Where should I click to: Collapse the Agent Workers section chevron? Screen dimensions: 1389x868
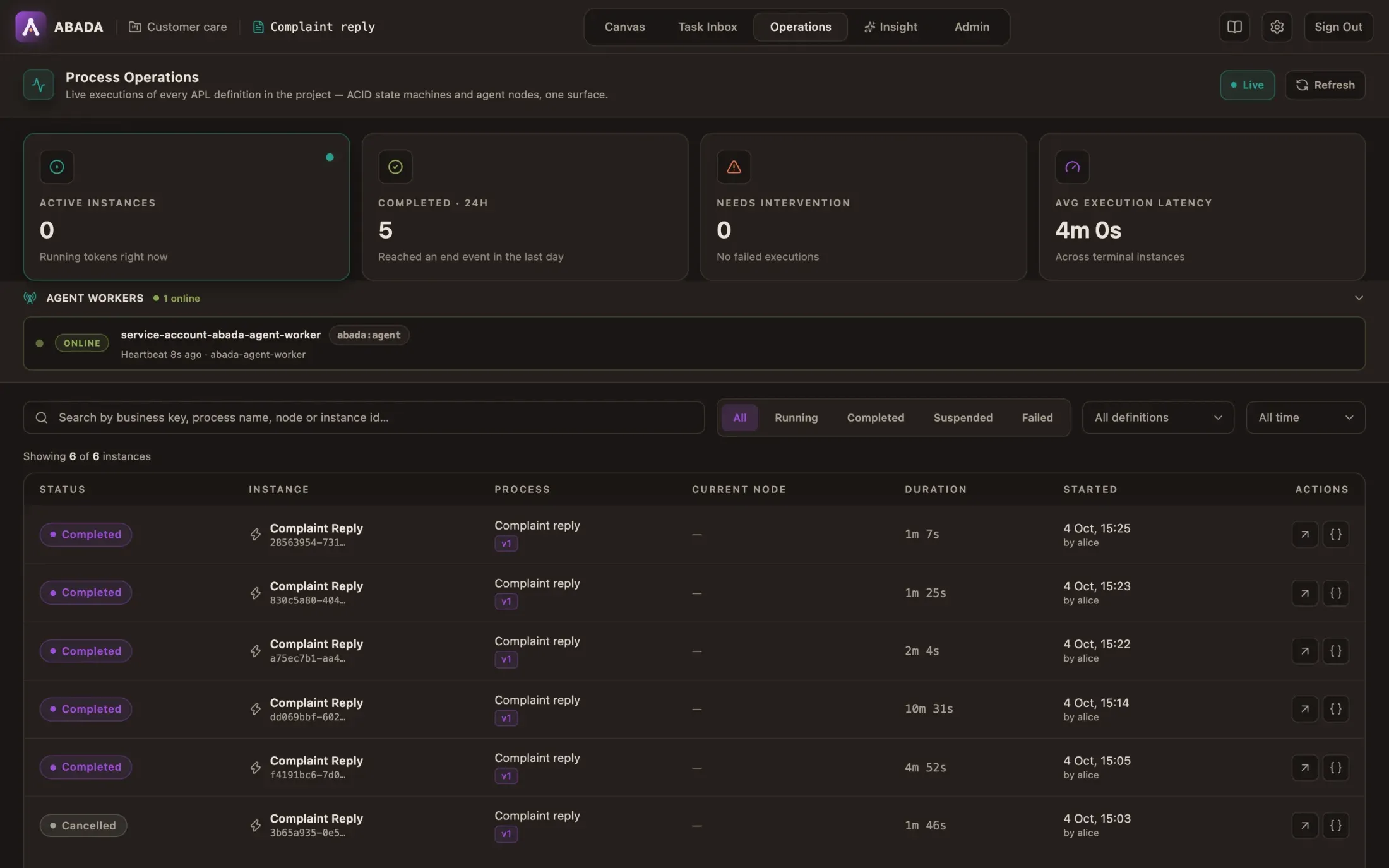(x=1359, y=298)
